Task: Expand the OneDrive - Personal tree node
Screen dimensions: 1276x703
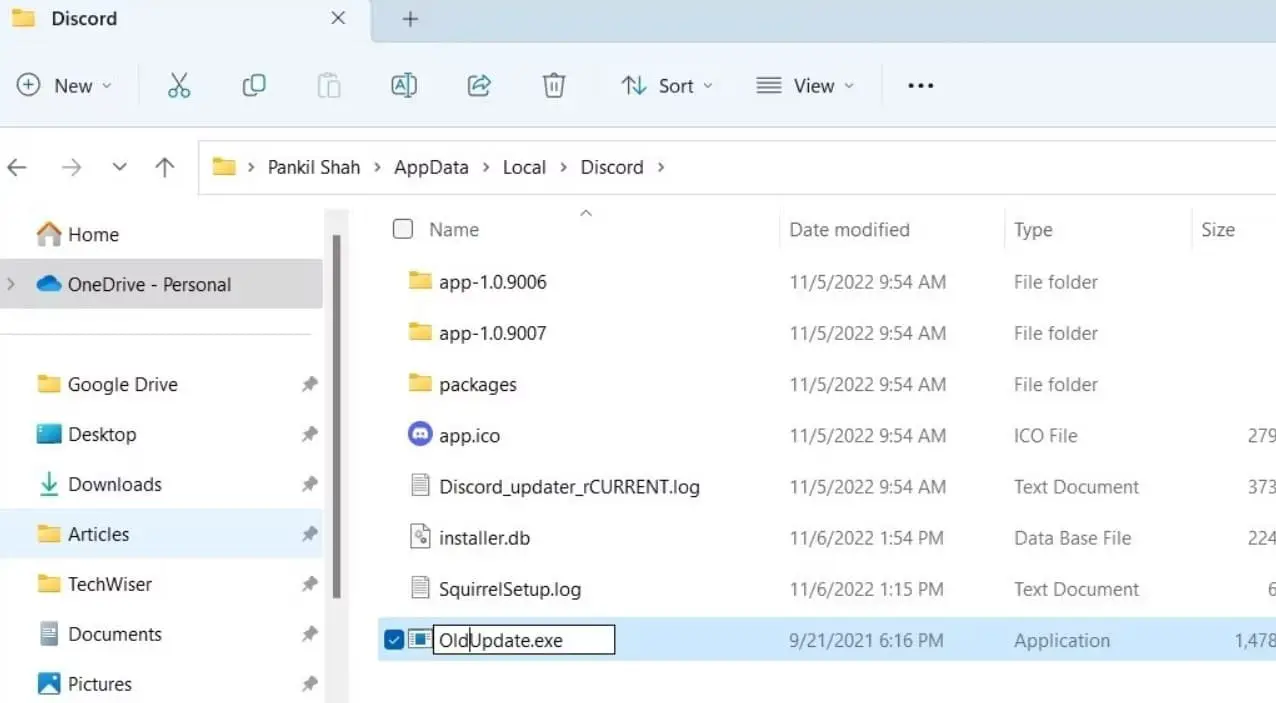Action: pos(11,285)
